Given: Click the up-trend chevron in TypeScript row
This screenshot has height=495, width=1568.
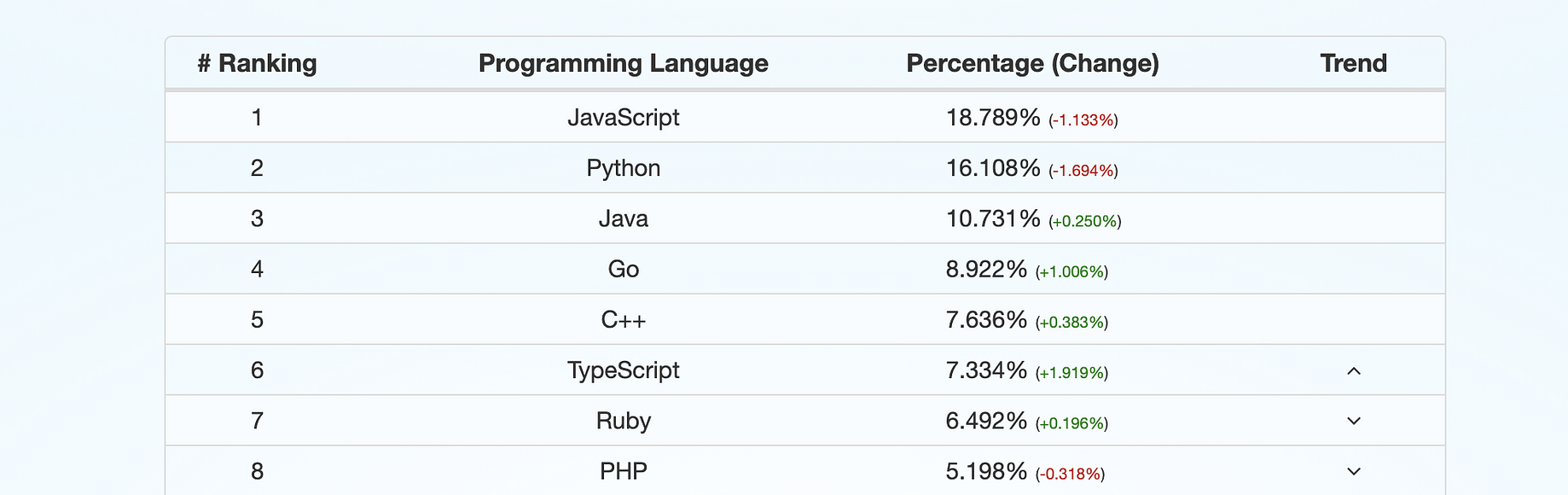Looking at the screenshot, I should (x=1353, y=370).
